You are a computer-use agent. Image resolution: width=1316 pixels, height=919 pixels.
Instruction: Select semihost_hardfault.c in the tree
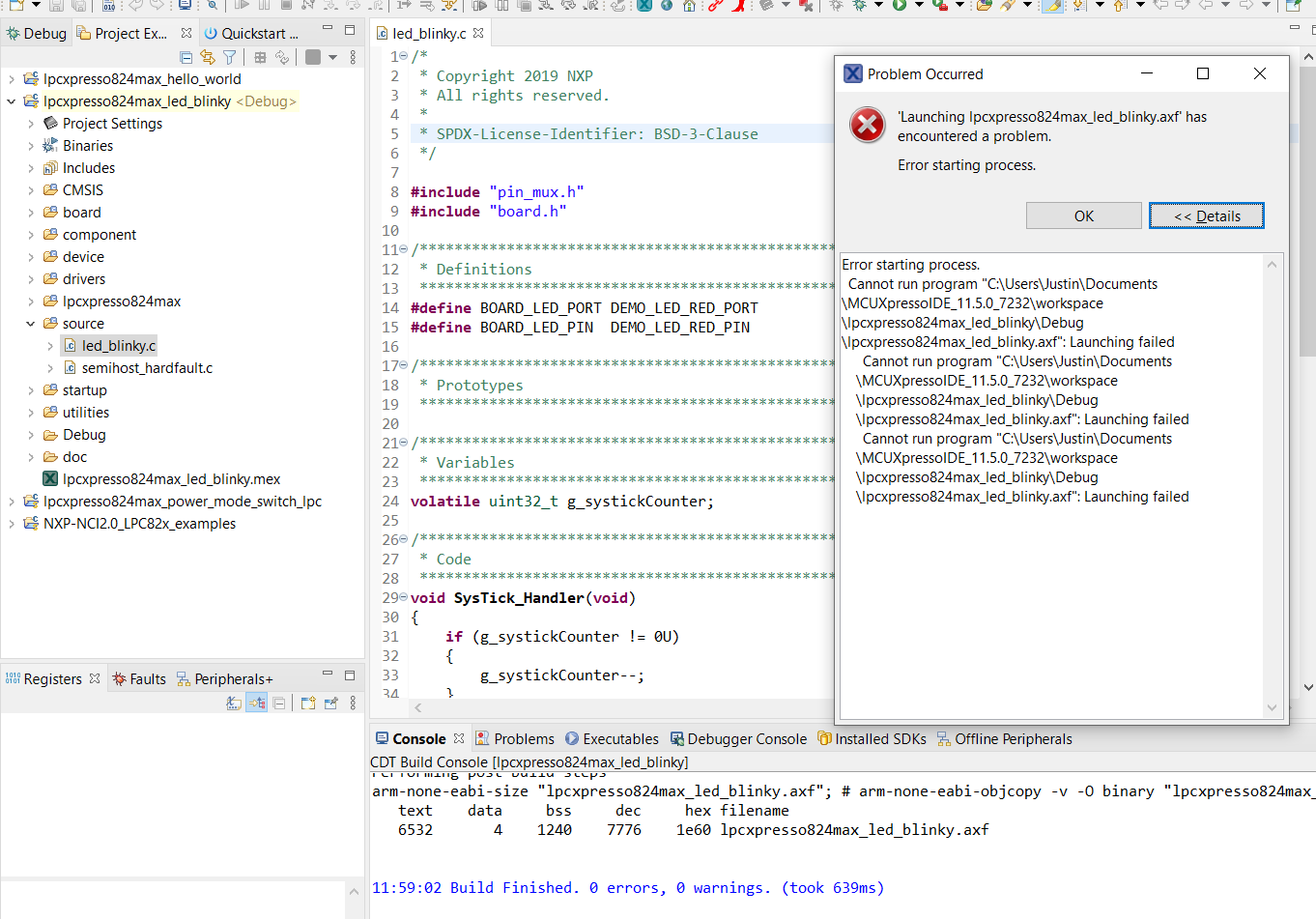(137, 368)
